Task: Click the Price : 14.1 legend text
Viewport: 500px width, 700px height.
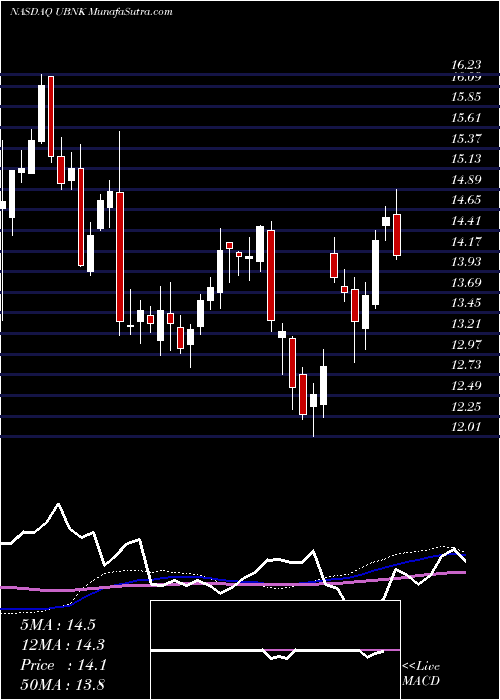Action: 63,665
